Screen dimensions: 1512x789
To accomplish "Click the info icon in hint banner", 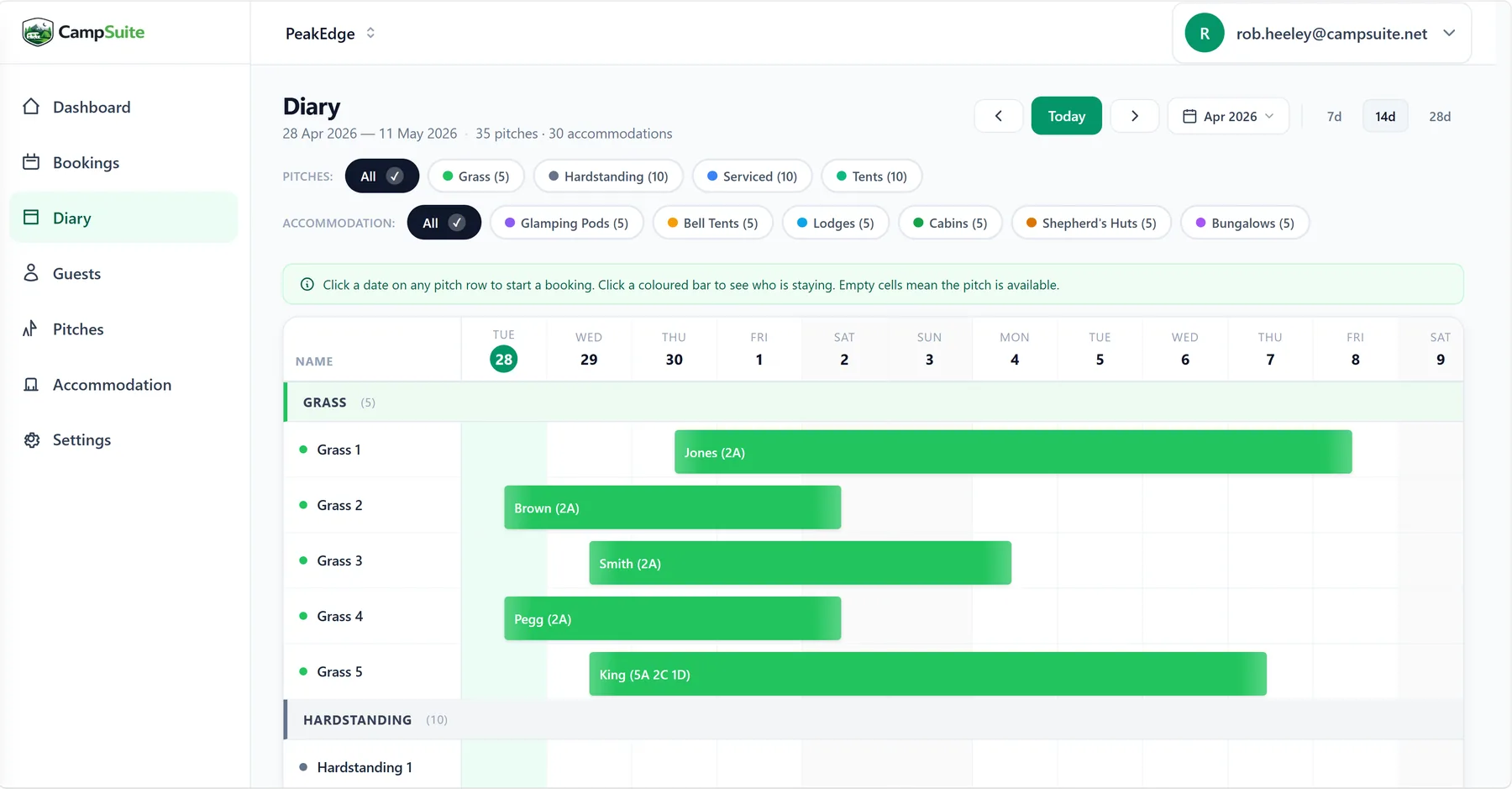I will coord(307,285).
